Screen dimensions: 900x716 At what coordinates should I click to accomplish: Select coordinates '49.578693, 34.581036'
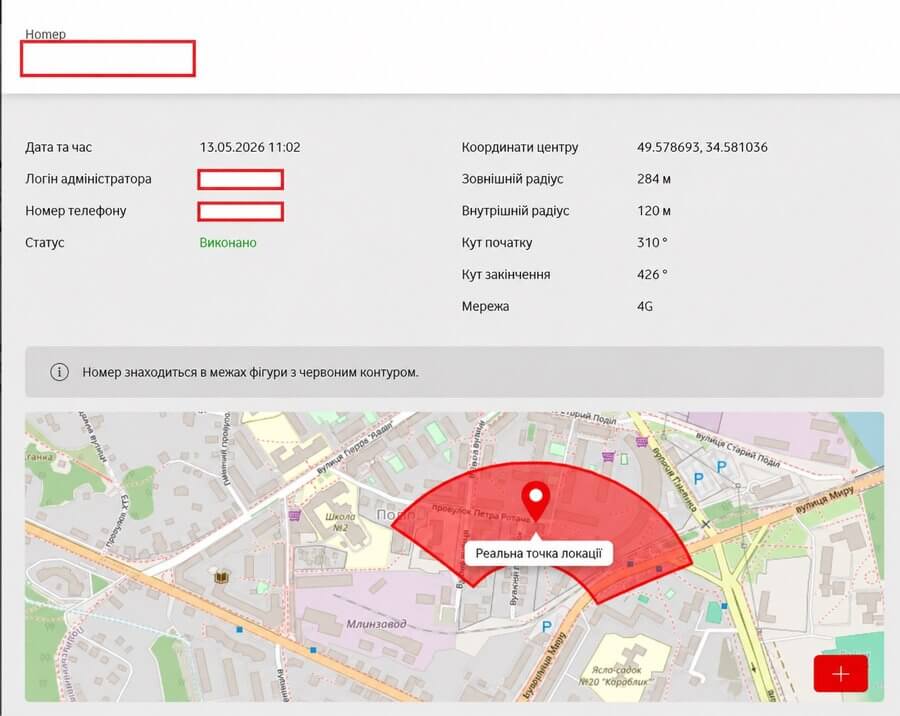tap(702, 148)
